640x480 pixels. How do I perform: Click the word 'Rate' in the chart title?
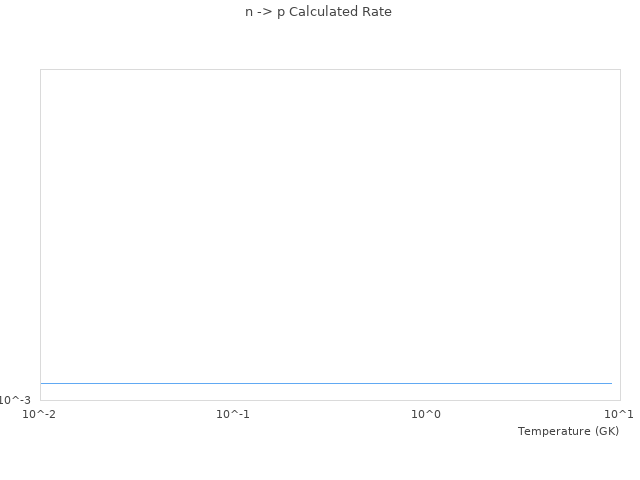point(377,12)
